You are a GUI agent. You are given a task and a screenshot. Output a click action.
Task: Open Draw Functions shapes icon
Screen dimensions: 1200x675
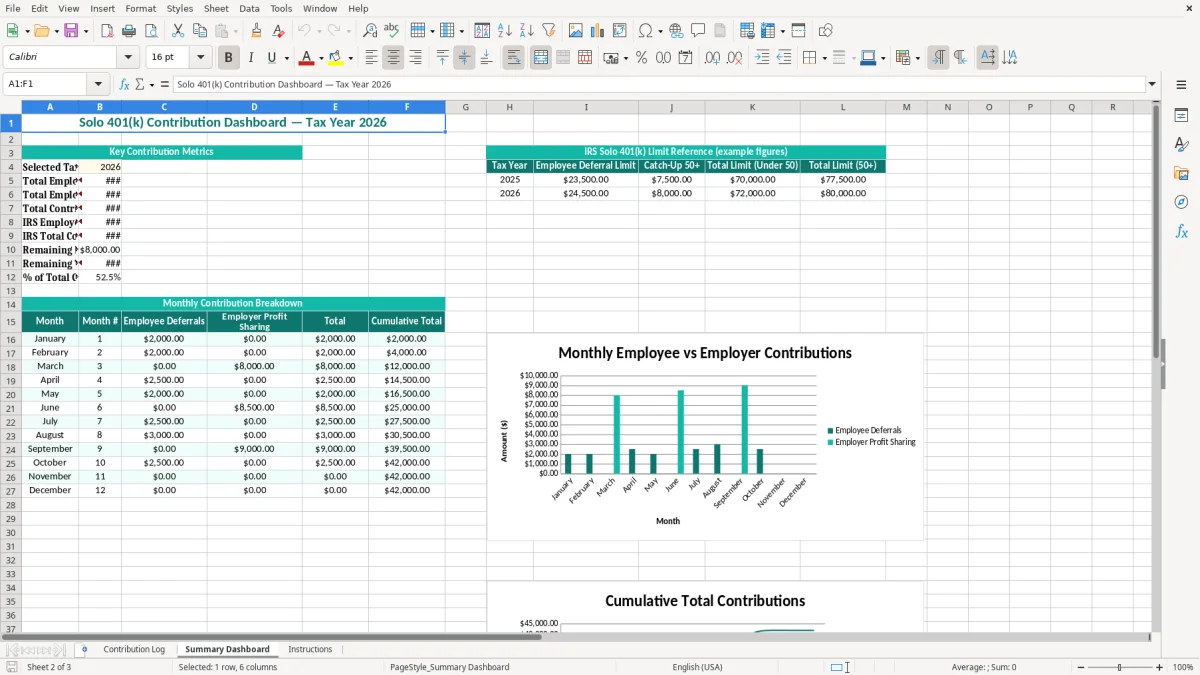click(x=826, y=31)
